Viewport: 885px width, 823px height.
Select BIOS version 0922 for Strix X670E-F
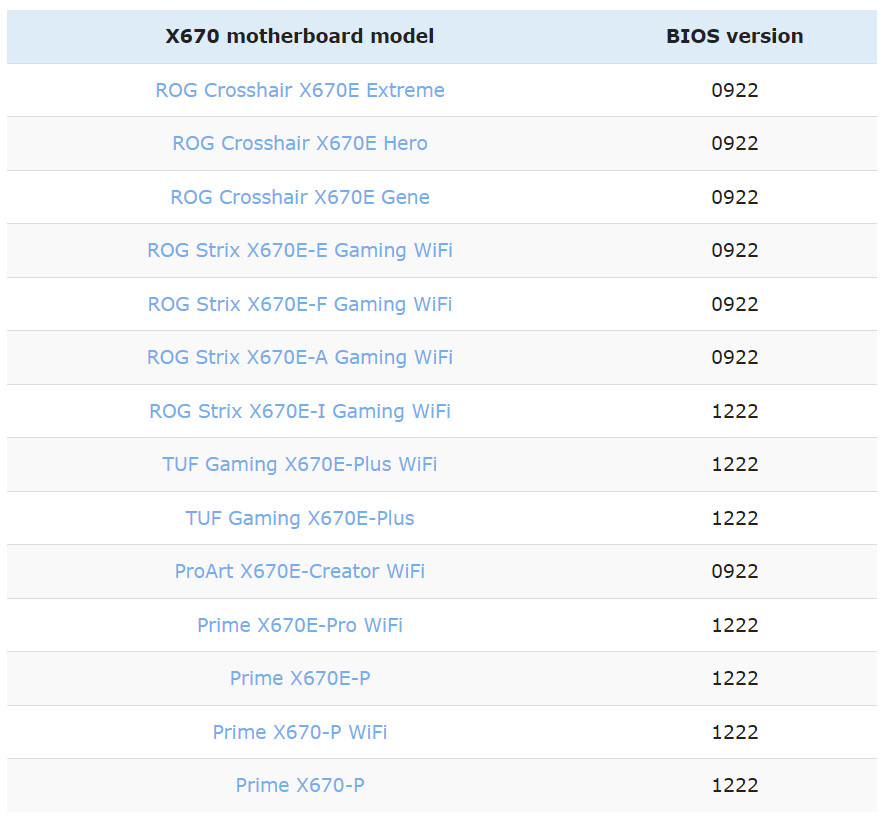click(x=734, y=304)
